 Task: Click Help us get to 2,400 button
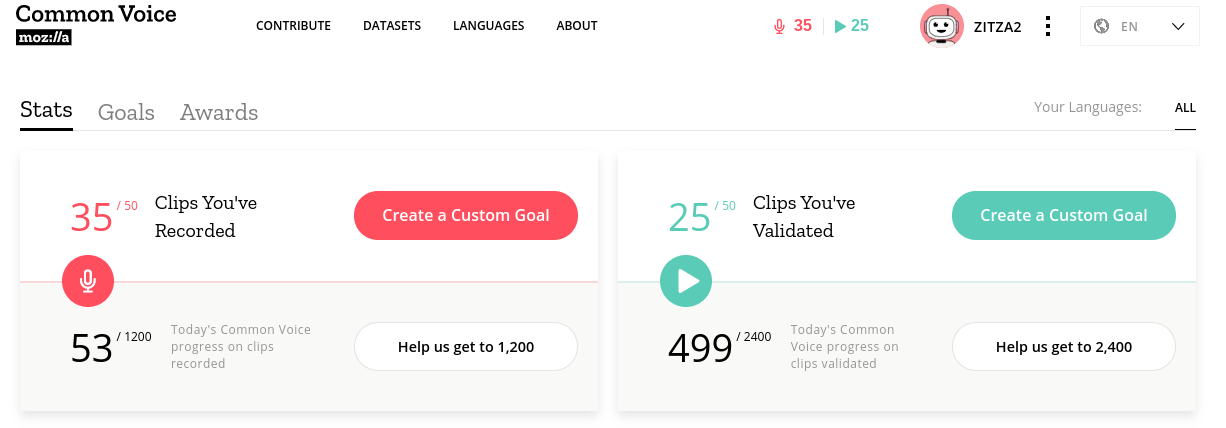[x=1064, y=347]
